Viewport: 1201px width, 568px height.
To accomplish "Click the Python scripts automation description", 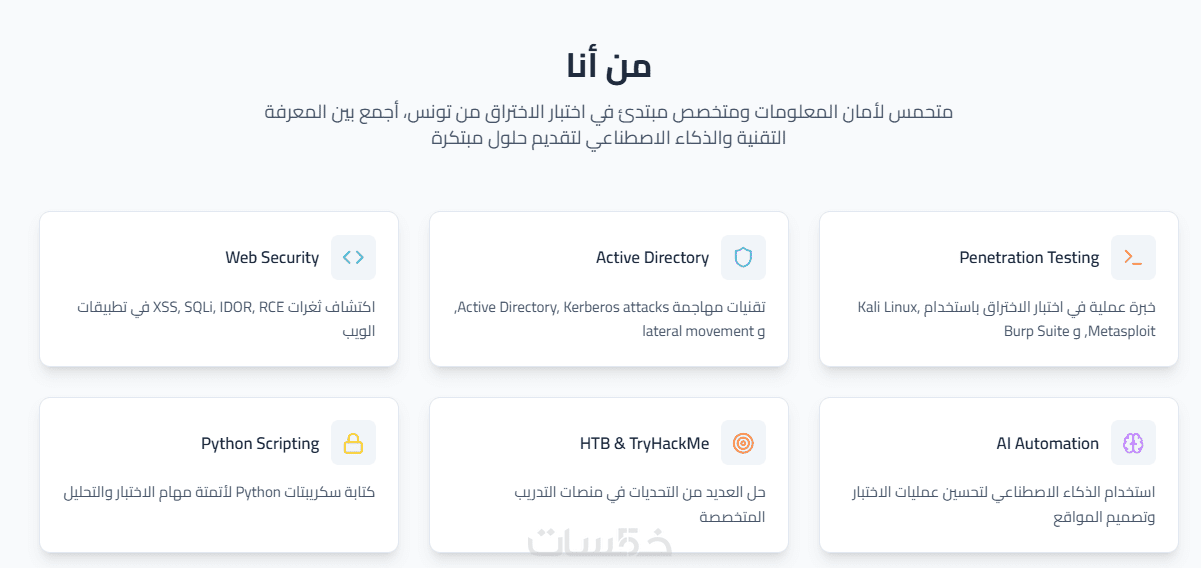I will (x=219, y=492).
